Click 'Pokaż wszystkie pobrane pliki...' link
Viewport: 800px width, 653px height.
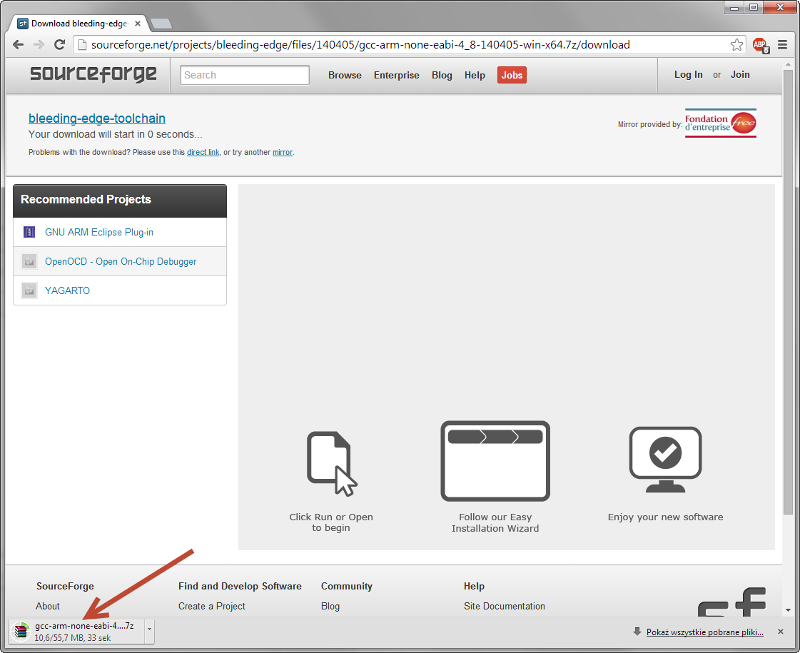tap(705, 632)
